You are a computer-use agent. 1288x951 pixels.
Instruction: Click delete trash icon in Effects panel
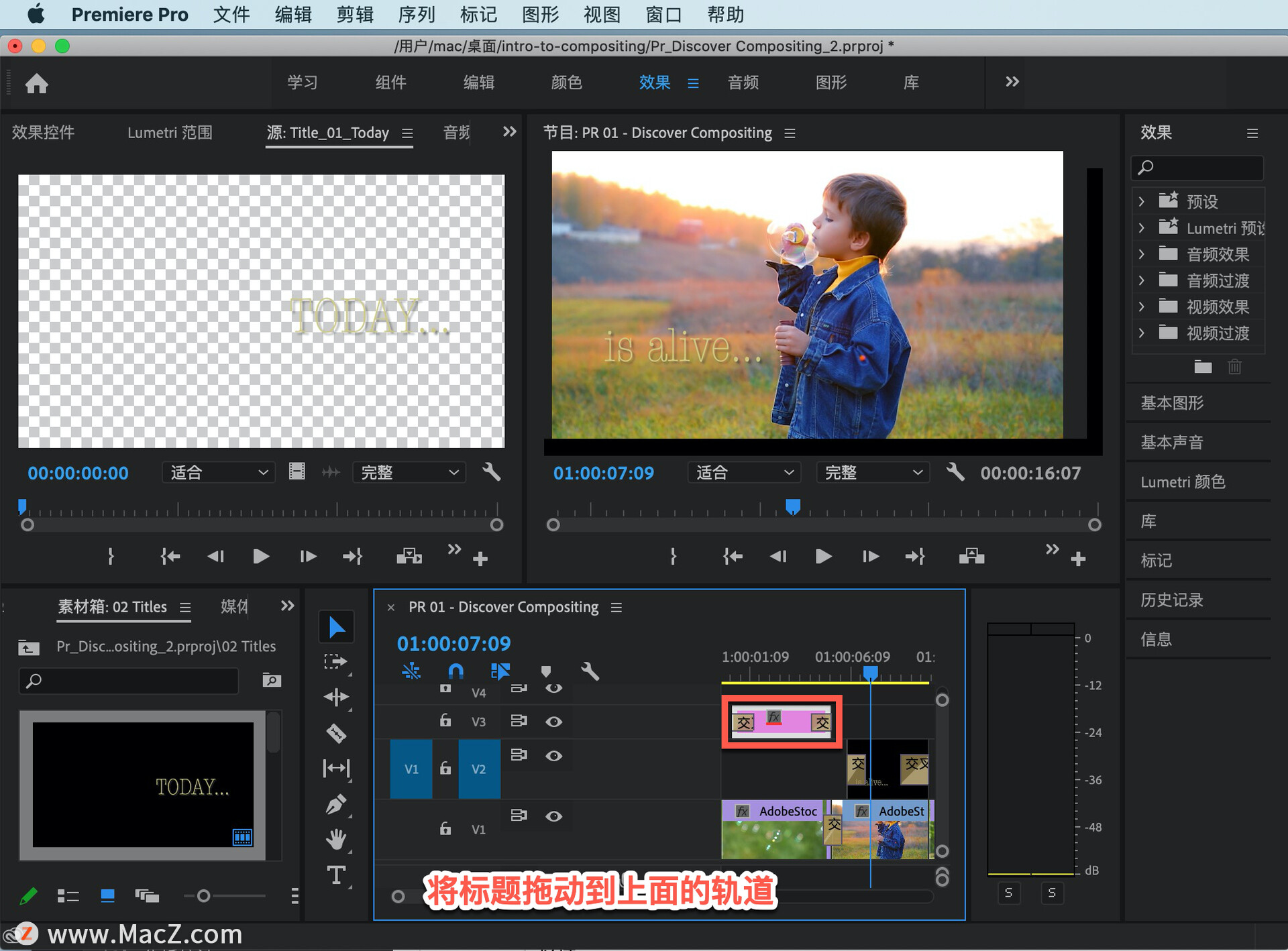(1234, 366)
